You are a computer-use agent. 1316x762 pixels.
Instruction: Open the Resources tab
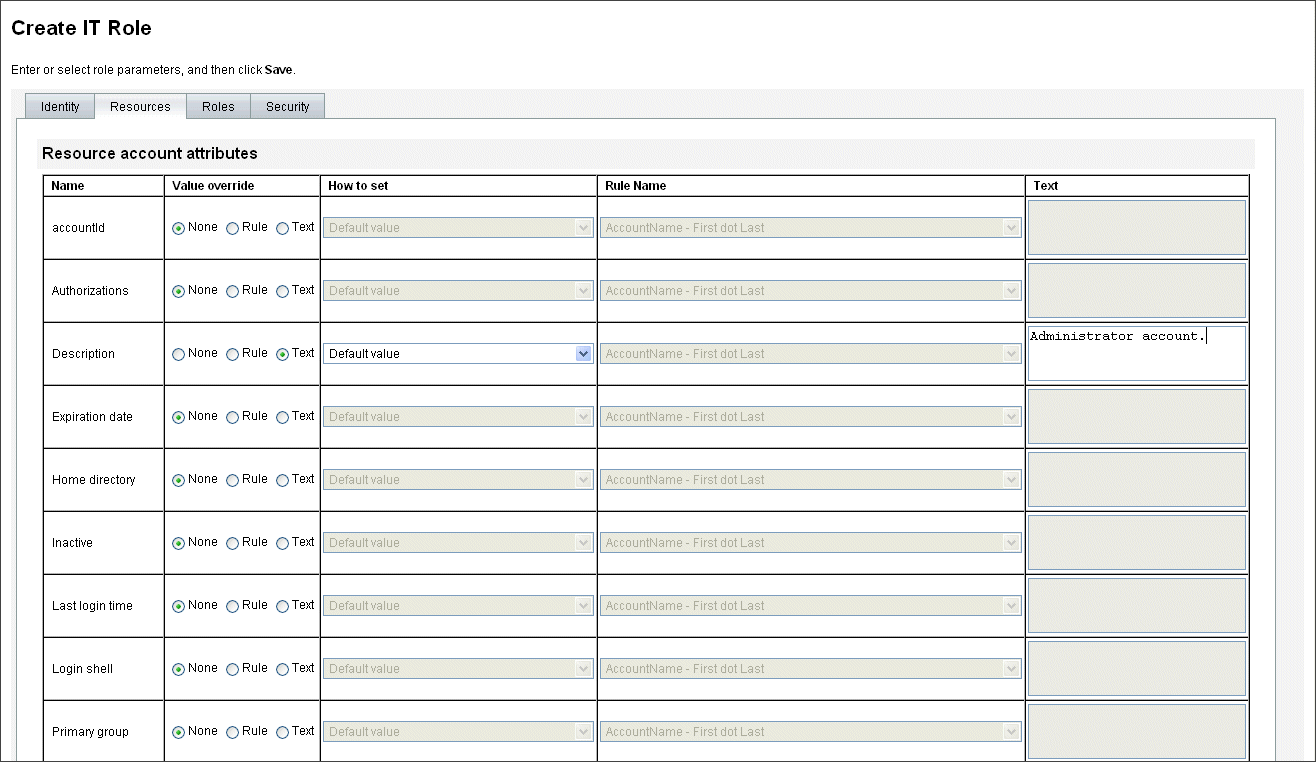[x=140, y=106]
